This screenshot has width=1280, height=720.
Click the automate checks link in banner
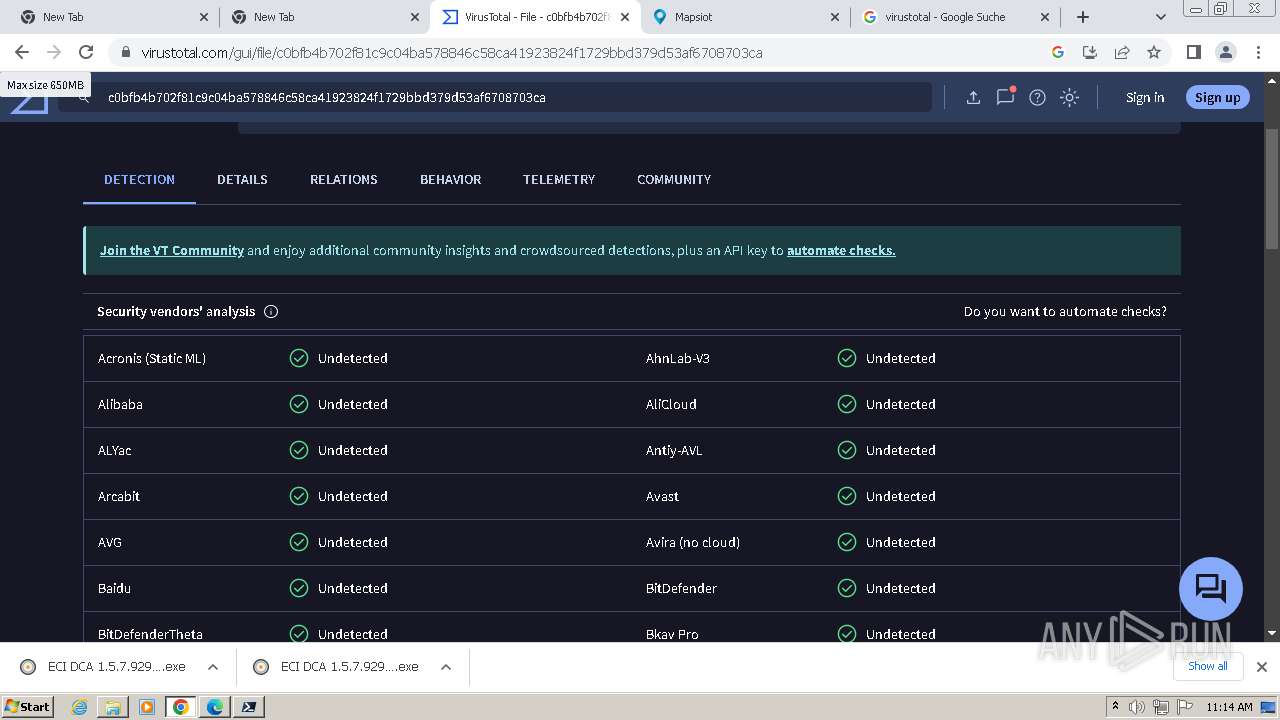841,251
